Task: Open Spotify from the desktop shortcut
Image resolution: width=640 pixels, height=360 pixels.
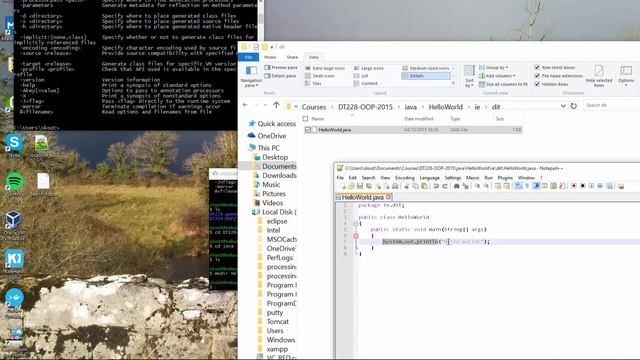Action: coord(15,181)
